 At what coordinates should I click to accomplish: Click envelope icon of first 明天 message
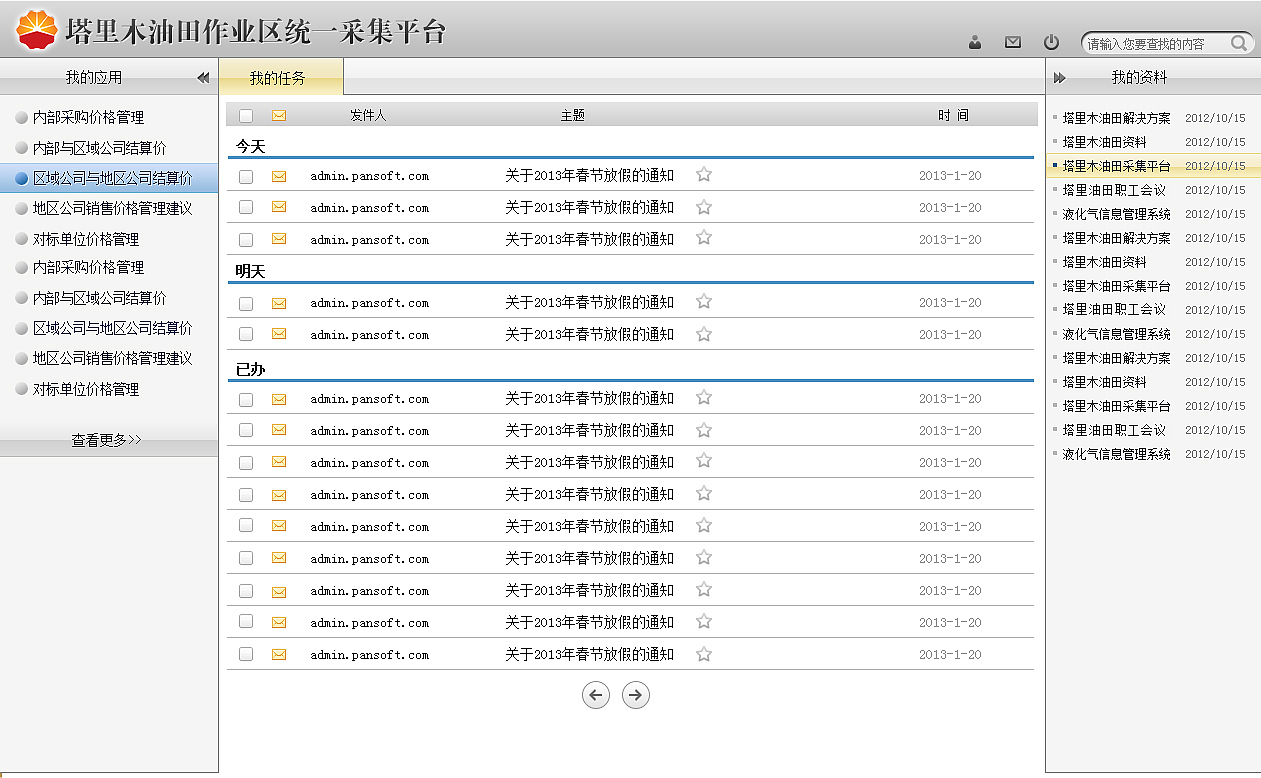point(279,303)
